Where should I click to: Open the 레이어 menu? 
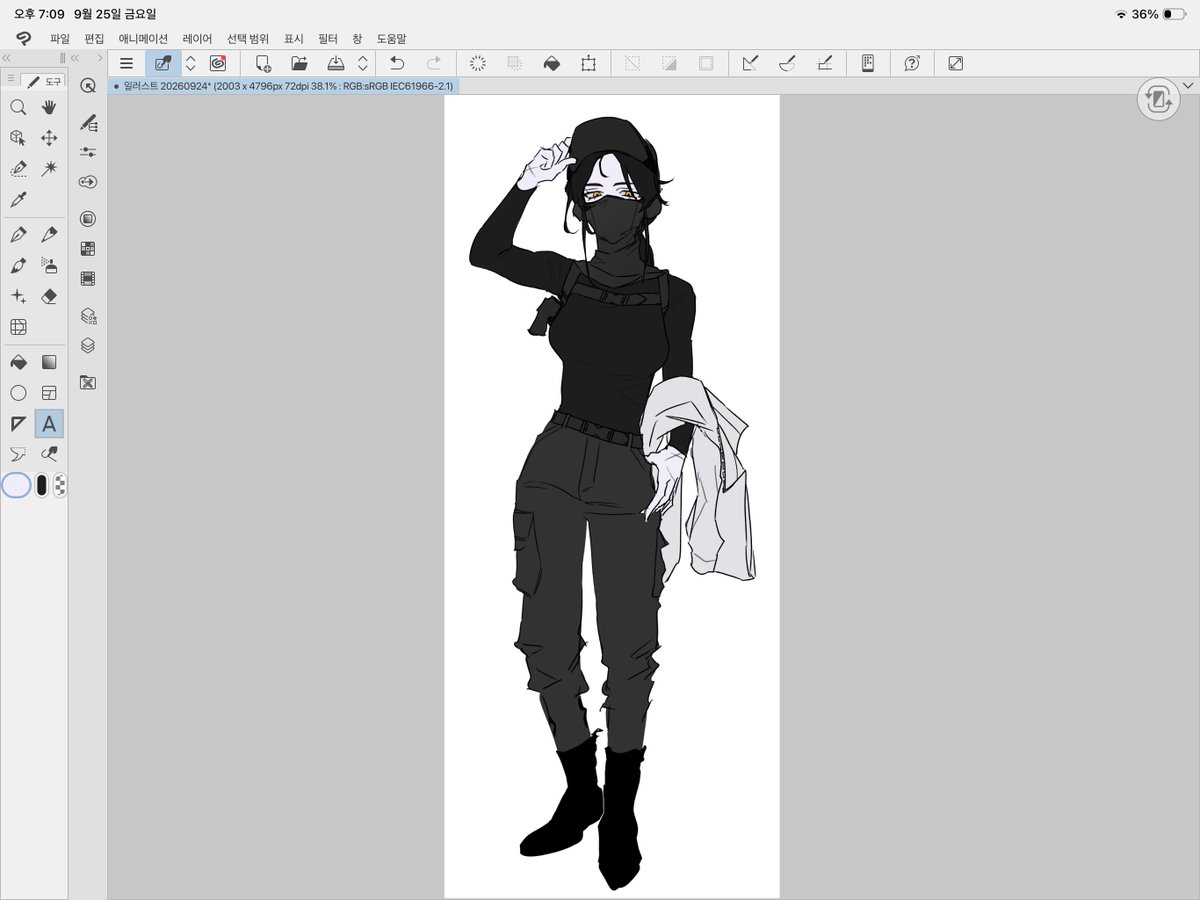click(197, 39)
